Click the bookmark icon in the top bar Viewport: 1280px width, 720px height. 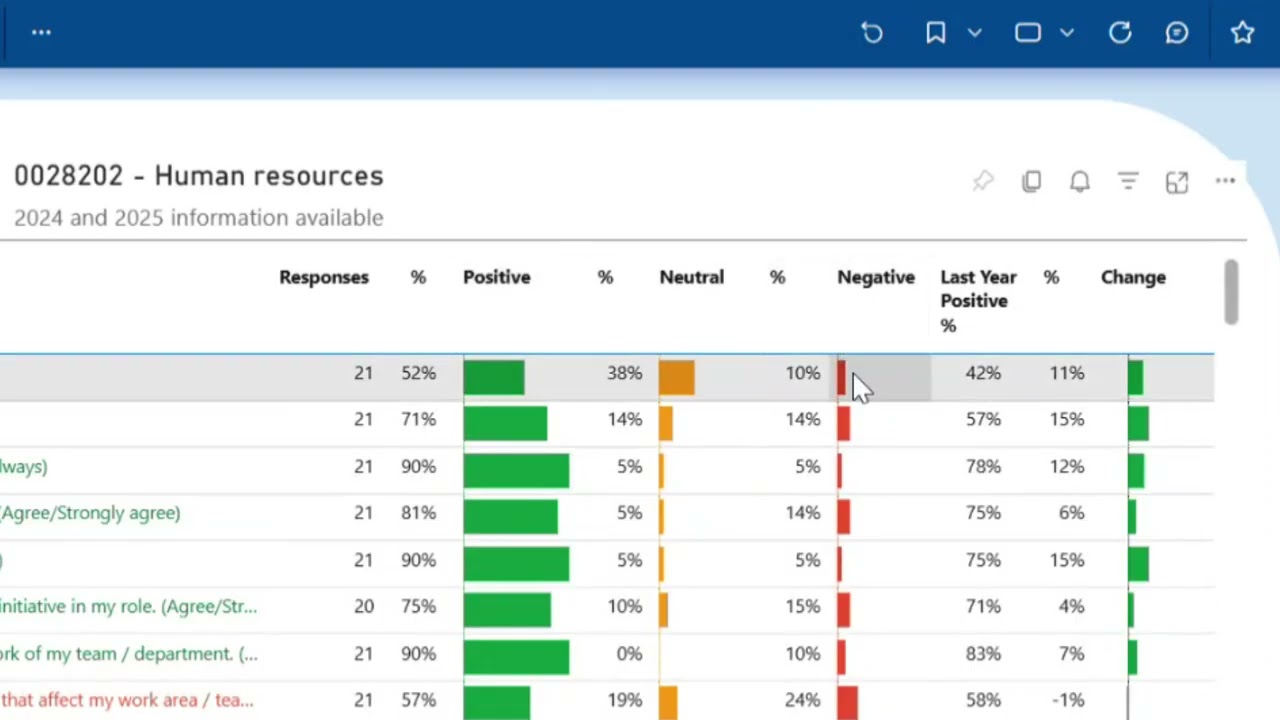click(936, 33)
